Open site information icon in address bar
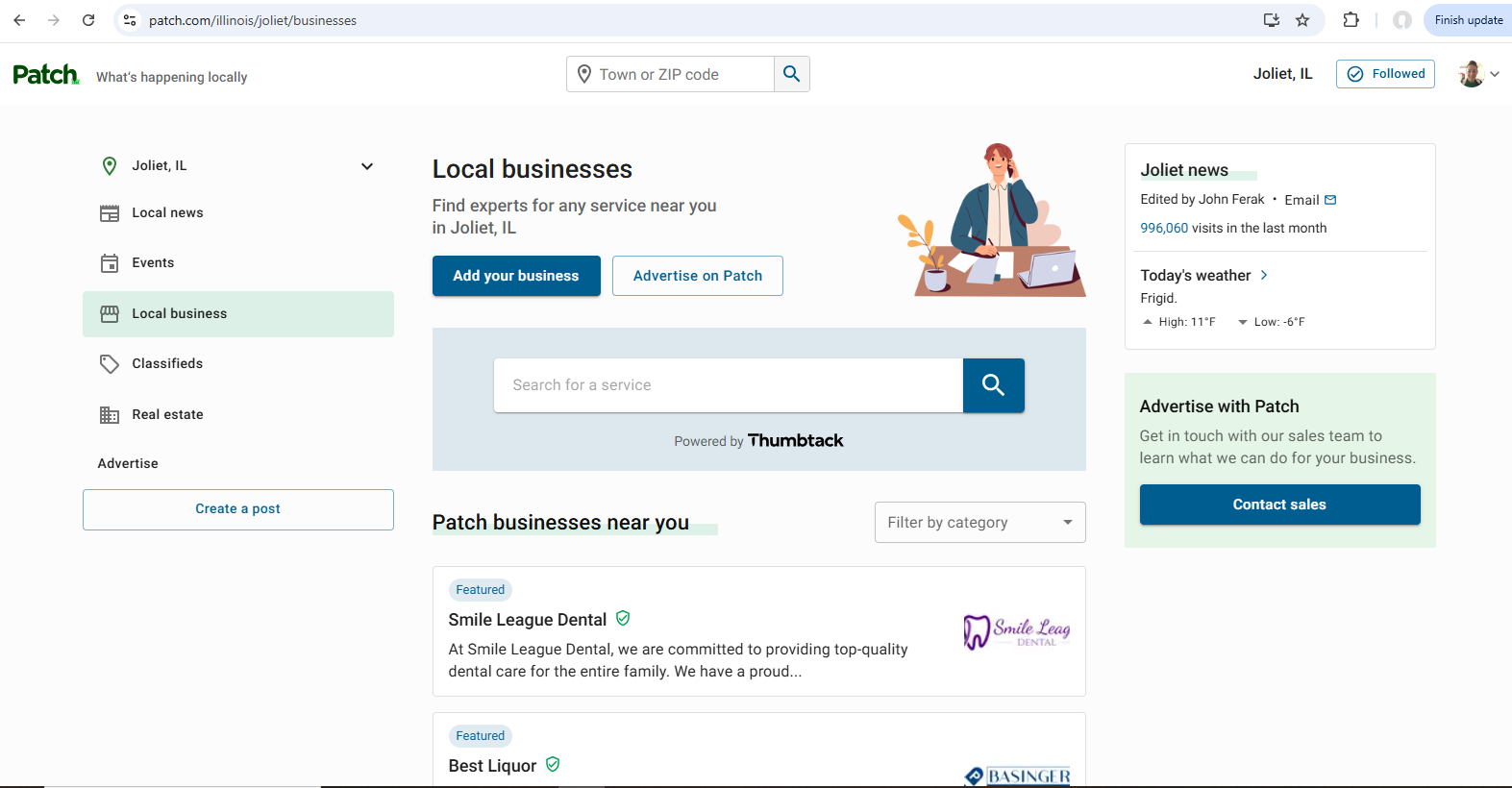The width and height of the screenshot is (1512, 788). (x=130, y=20)
